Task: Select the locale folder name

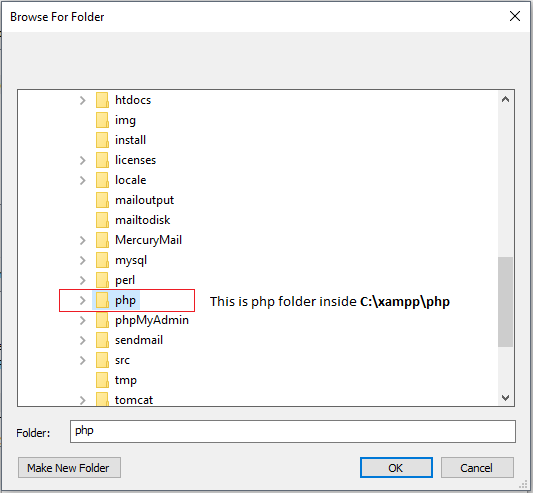Action: pos(131,180)
